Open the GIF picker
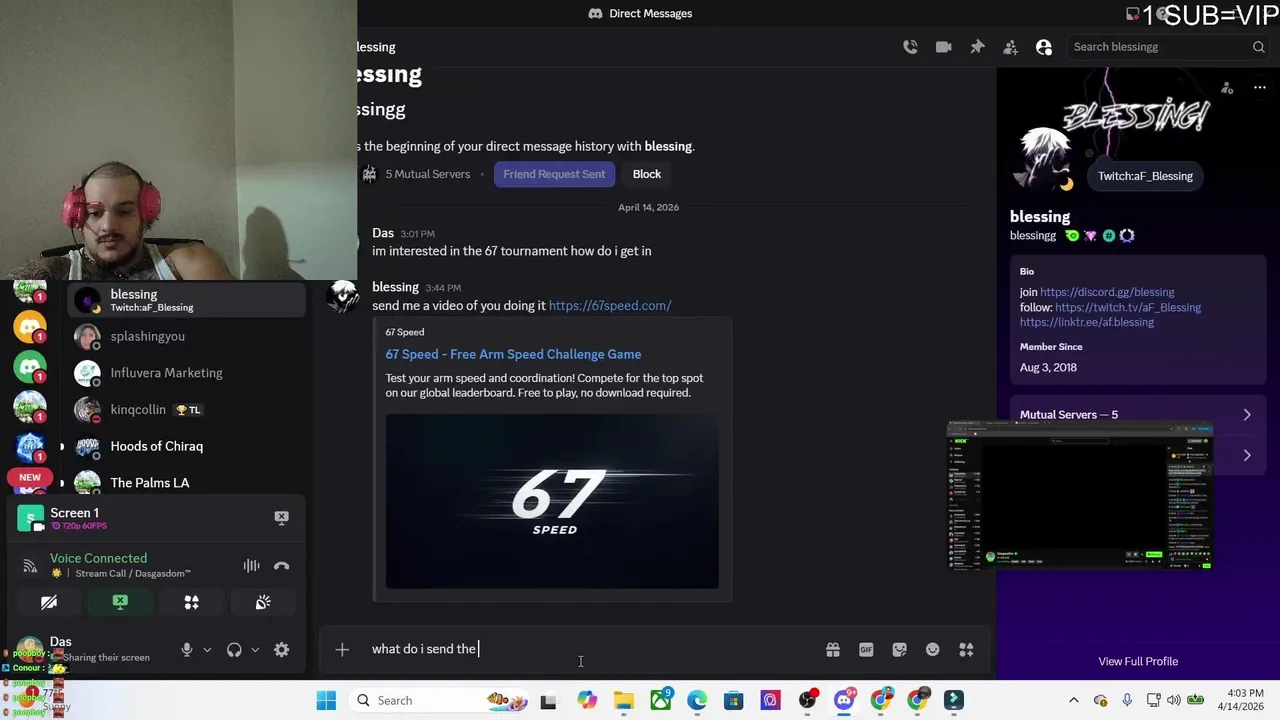Viewport: 1280px width, 720px height. pyautogui.click(x=866, y=650)
